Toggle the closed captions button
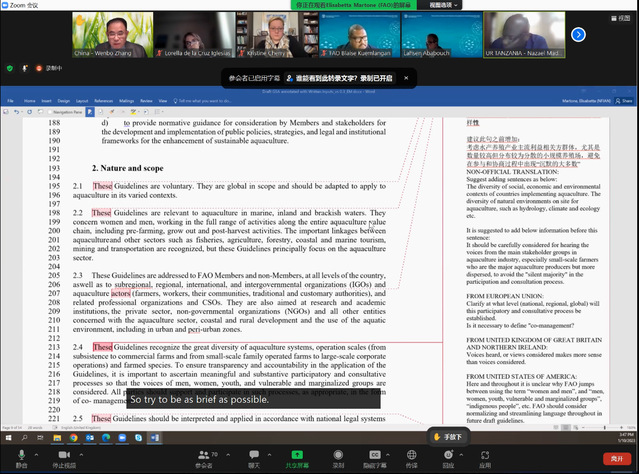Screen dimensions: 639x474 tap(376, 453)
